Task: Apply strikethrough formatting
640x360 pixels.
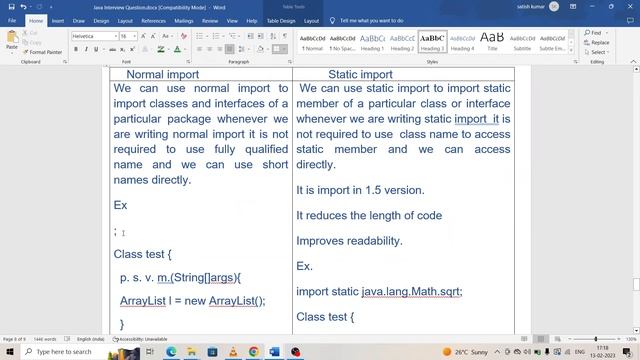Action: (x=112, y=49)
